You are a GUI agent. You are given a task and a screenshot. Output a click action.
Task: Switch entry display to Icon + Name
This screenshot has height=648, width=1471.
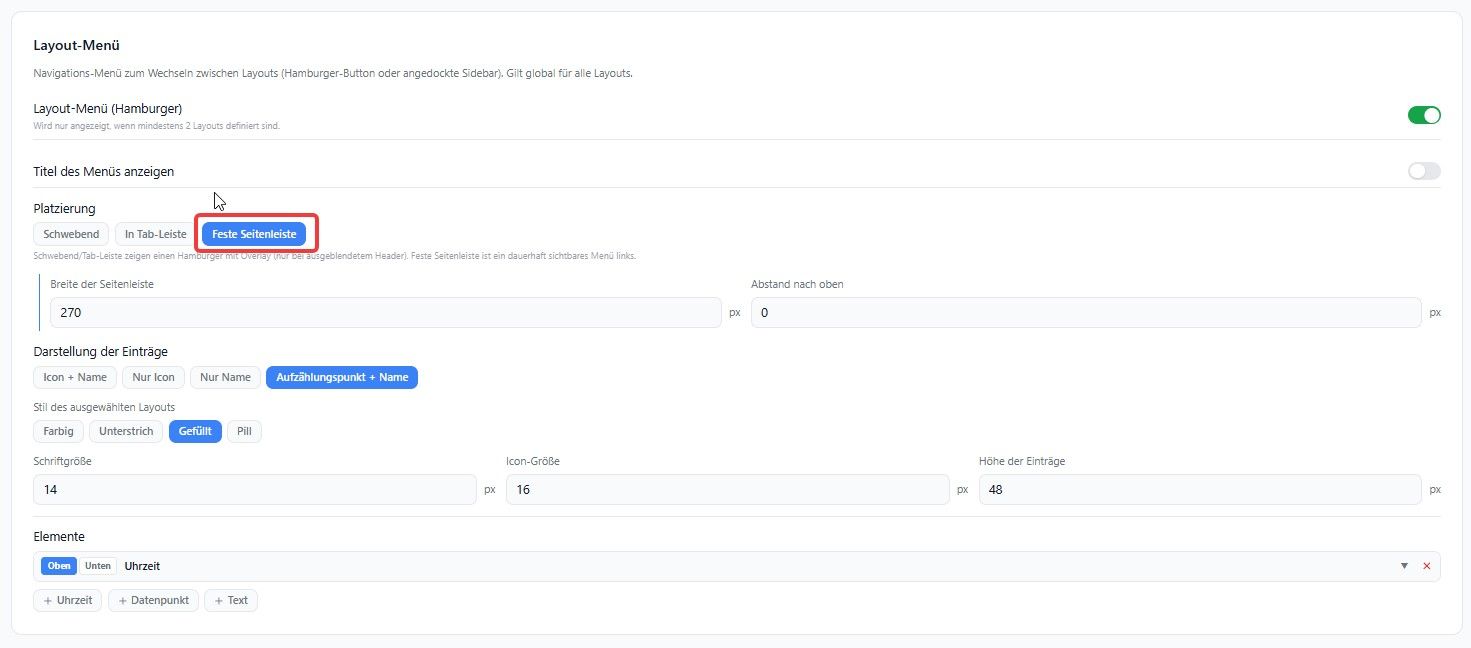[75, 377]
